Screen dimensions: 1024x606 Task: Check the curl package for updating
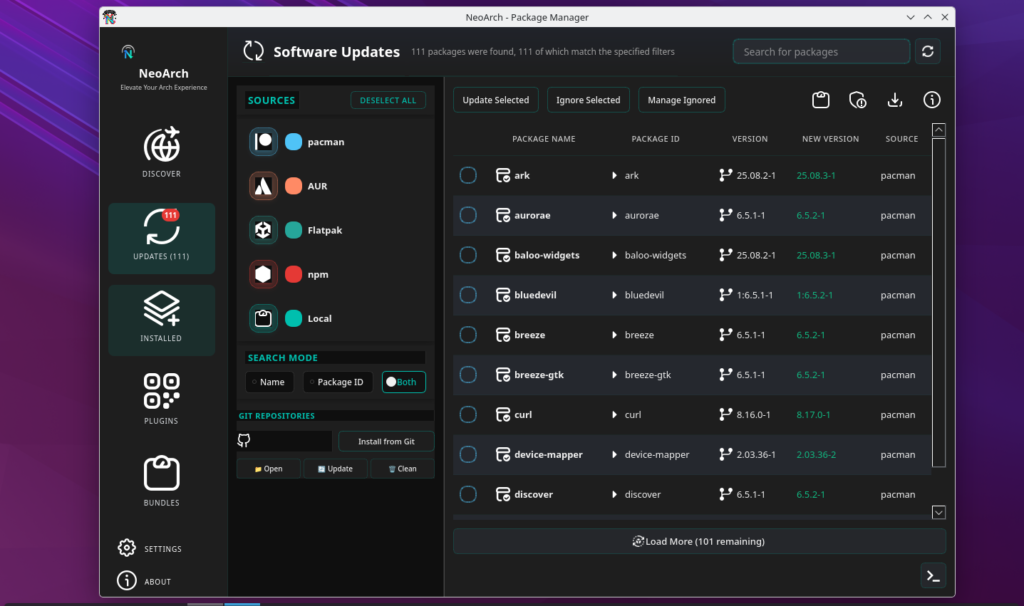[x=467, y=414]
